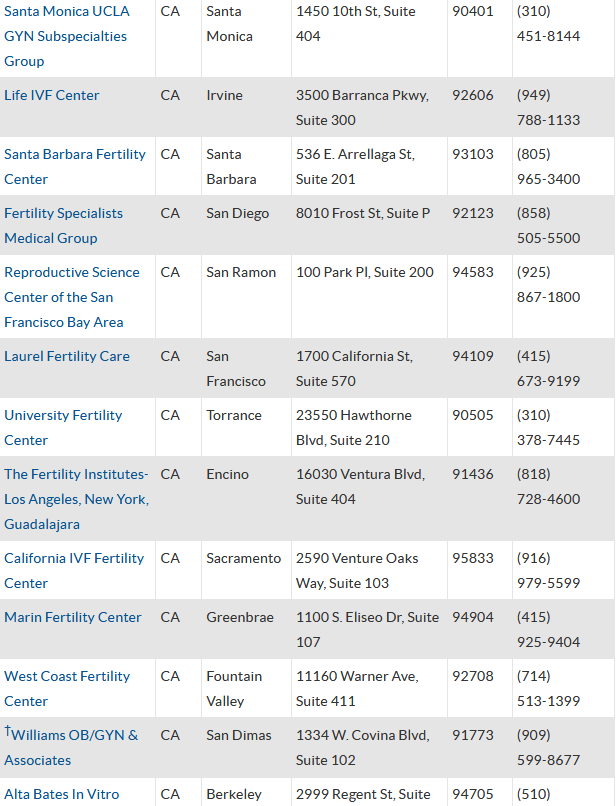This screenshot has width=616, height=806.
Task: Click Laurel Fertility Care phone (415) 673-9199
Action: coord(548,368)
